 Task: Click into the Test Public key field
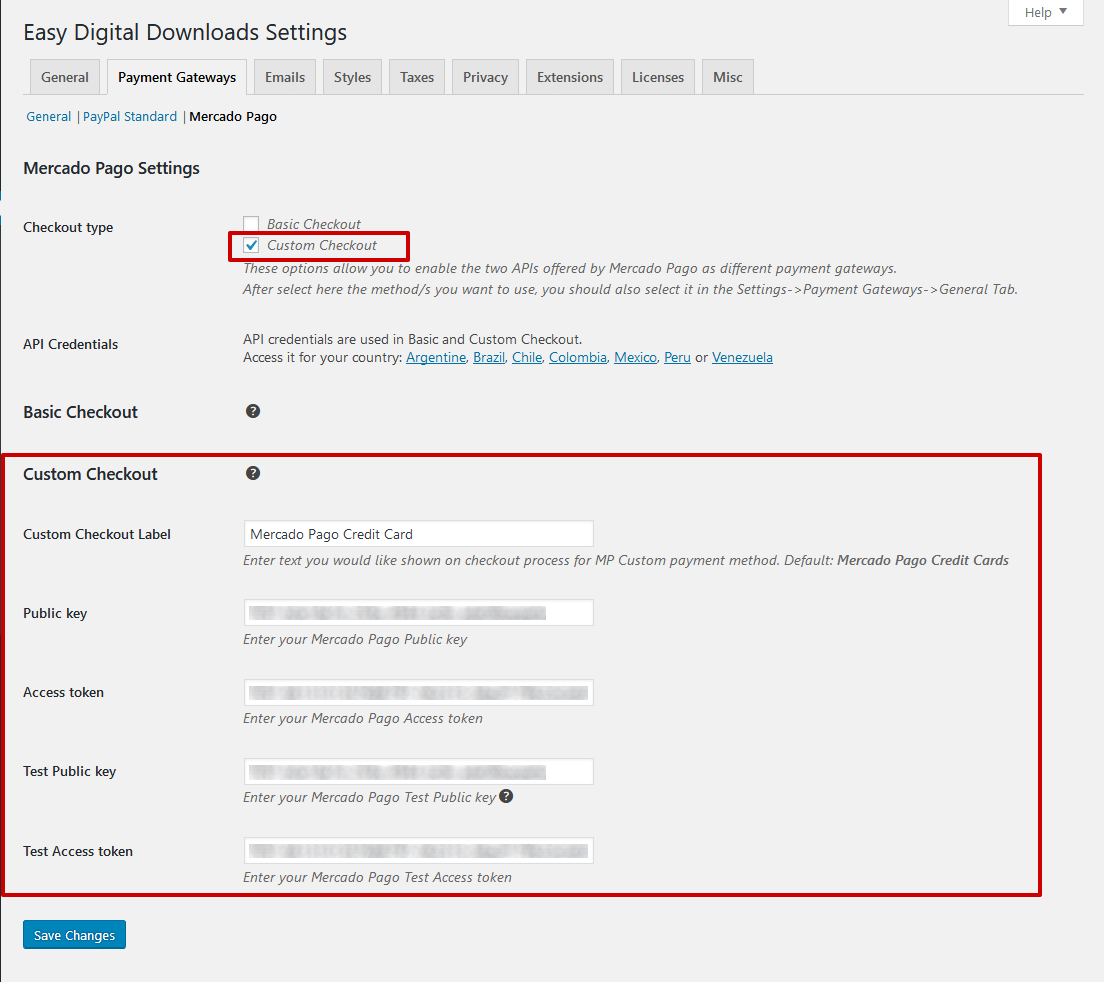click(418, 772)
